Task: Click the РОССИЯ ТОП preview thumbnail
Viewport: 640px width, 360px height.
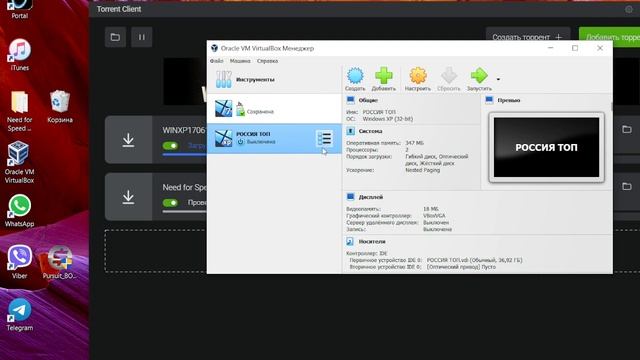Action: pyautogui.click(x=547, y=147)
